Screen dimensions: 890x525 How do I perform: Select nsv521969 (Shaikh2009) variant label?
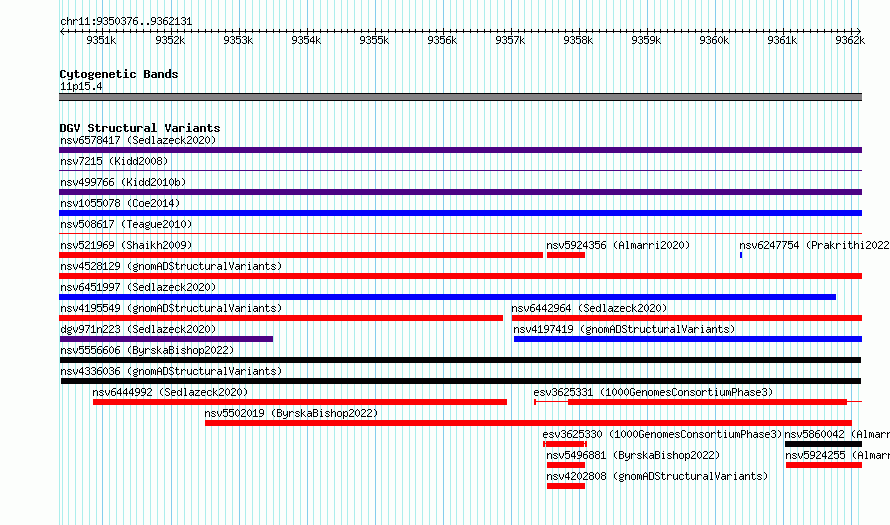[x=126, y=245]
